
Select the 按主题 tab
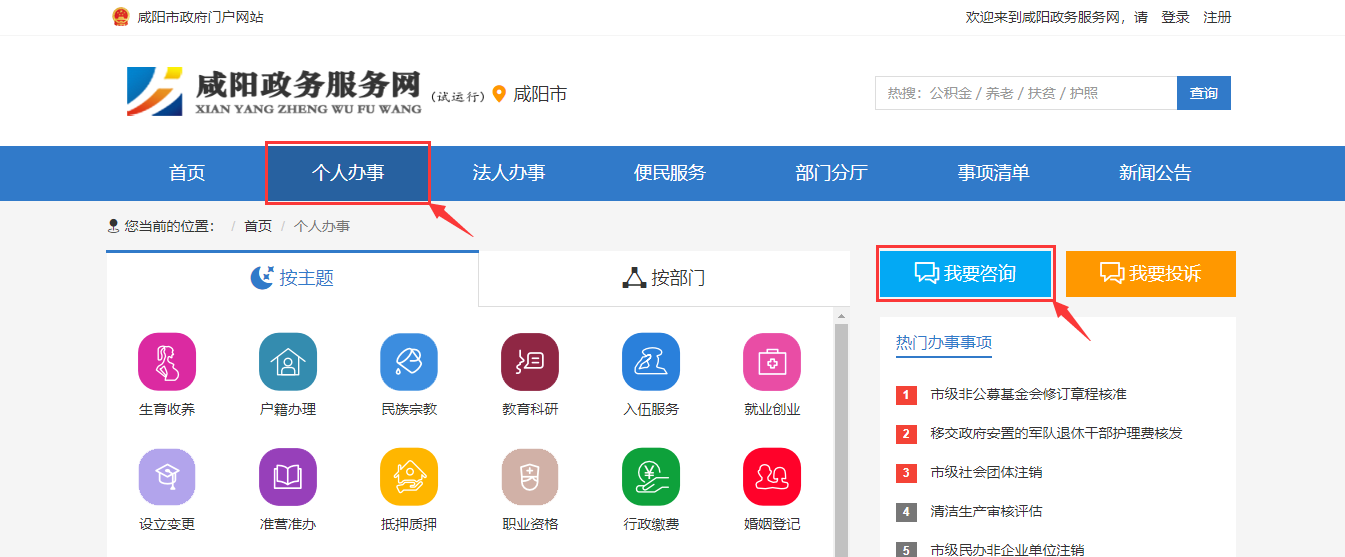pyautogui.click(x=292, y=278)
